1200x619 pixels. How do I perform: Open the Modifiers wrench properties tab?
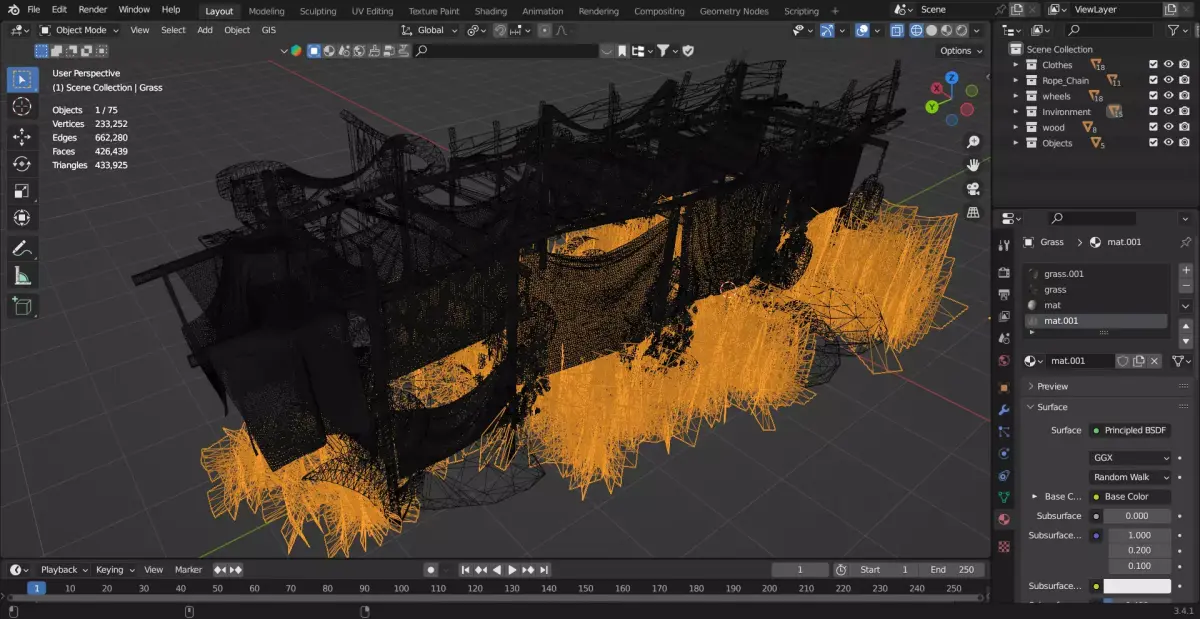pyautogui.click(x=1004, y=409)
